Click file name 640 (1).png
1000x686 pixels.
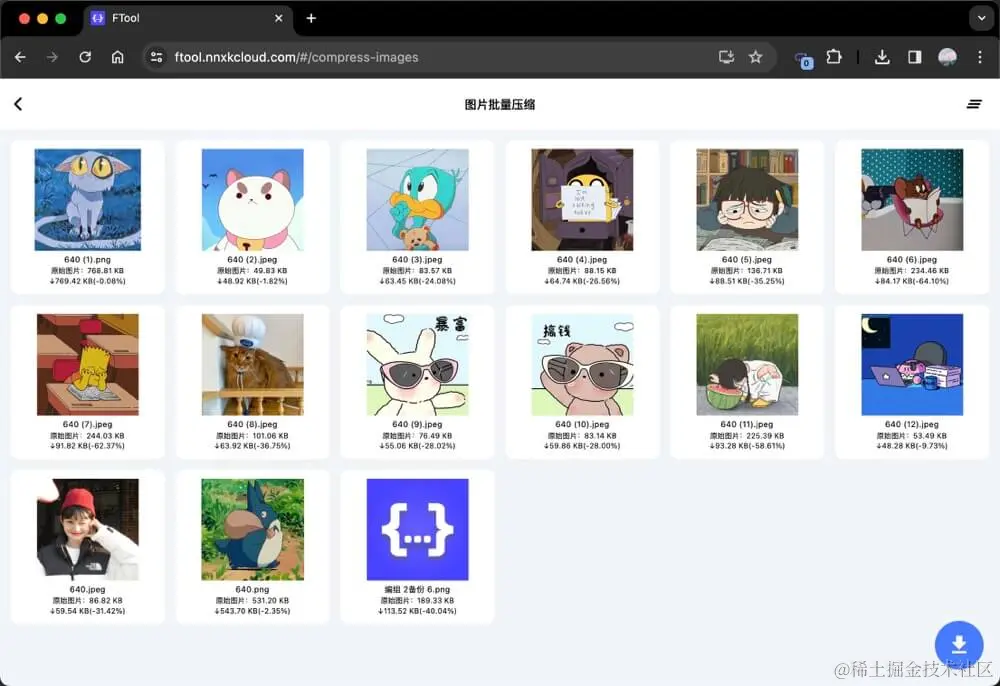click(87, 259)
